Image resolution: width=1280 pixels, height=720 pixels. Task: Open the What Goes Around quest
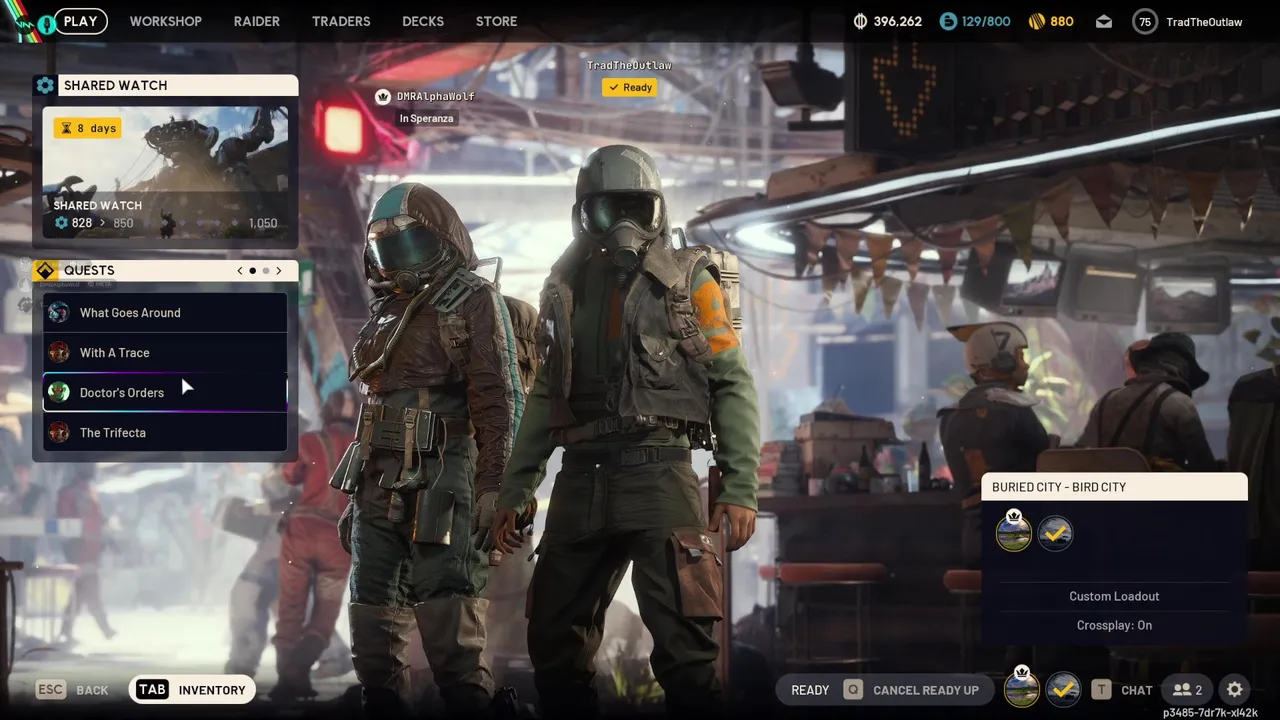coord(165,312)
